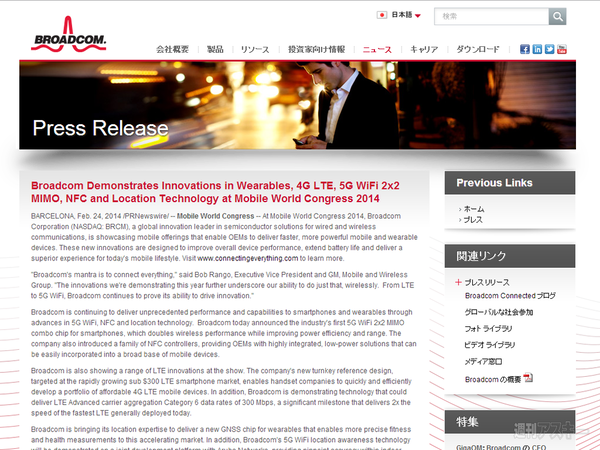Screen dimensions: 600x450
Task: Click the Previous Links panel header
Action: pyautogui.click(x=510, y=183)
